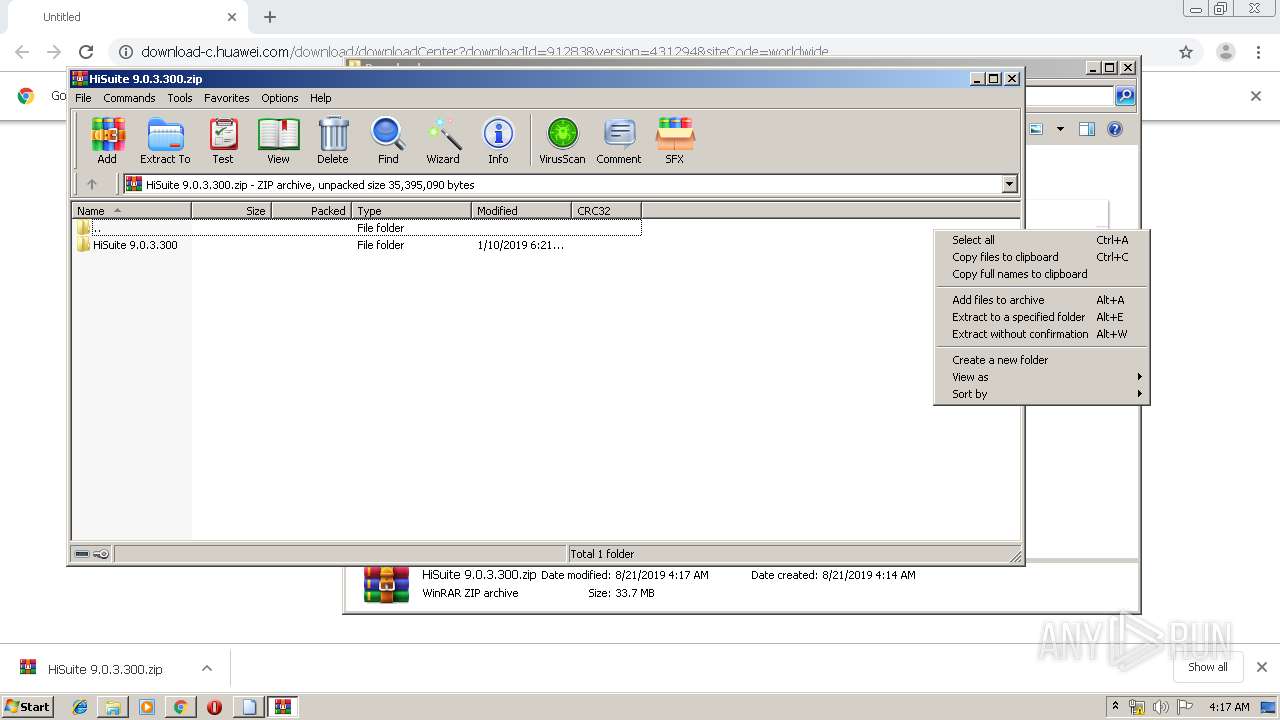Choose Copy files to clipboard
The image size is (1280, 720).
pos(1041,257)
